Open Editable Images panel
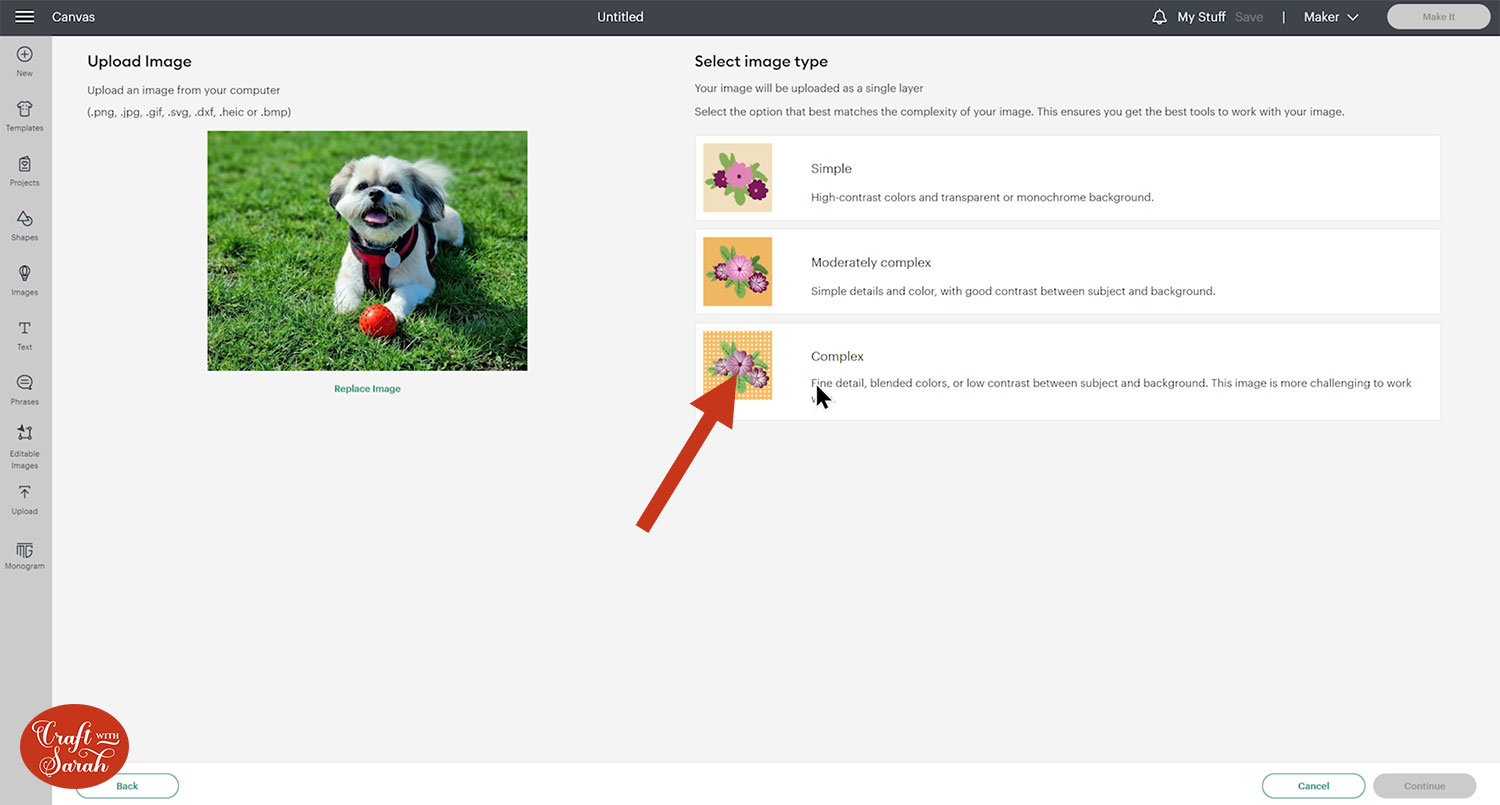This screenshot has height=805, width=1500. (25, 447)
